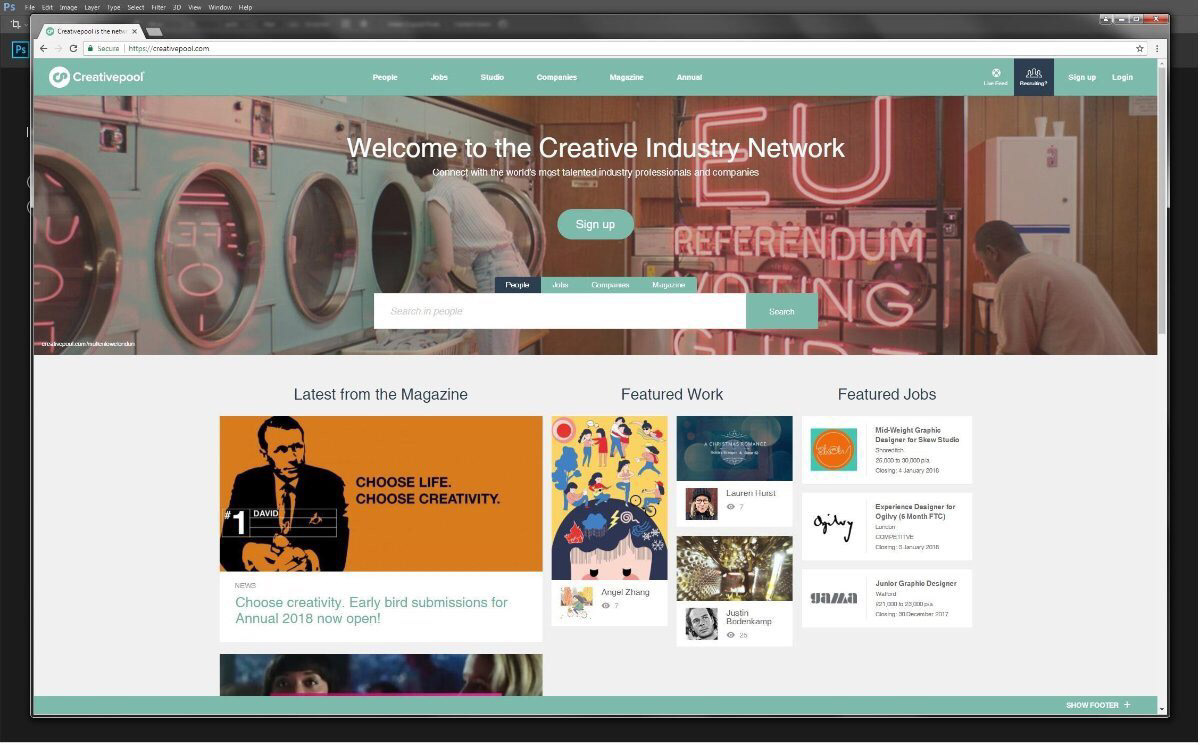
Task: Open the People nav item
Action: pos(385,77)
